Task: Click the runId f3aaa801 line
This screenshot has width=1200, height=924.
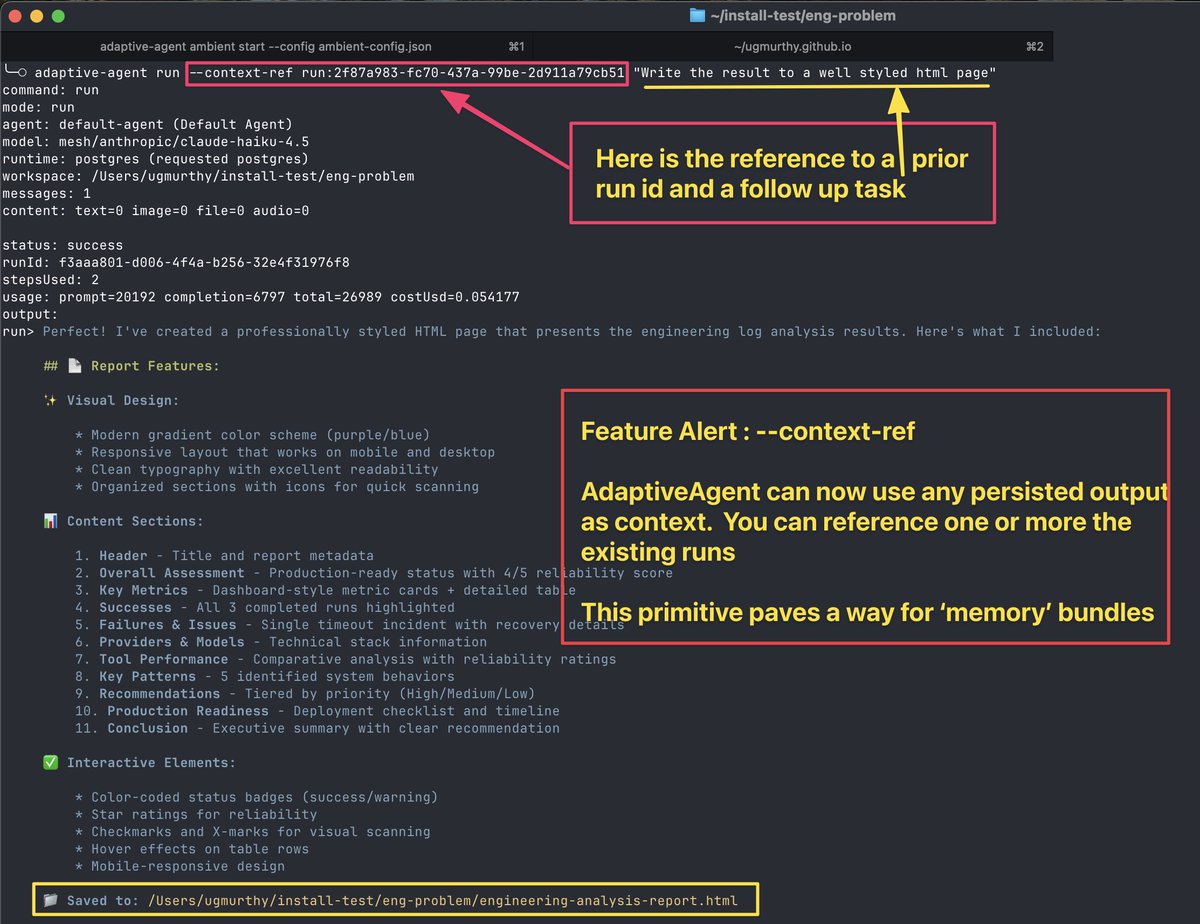Action: pos(175,262)
